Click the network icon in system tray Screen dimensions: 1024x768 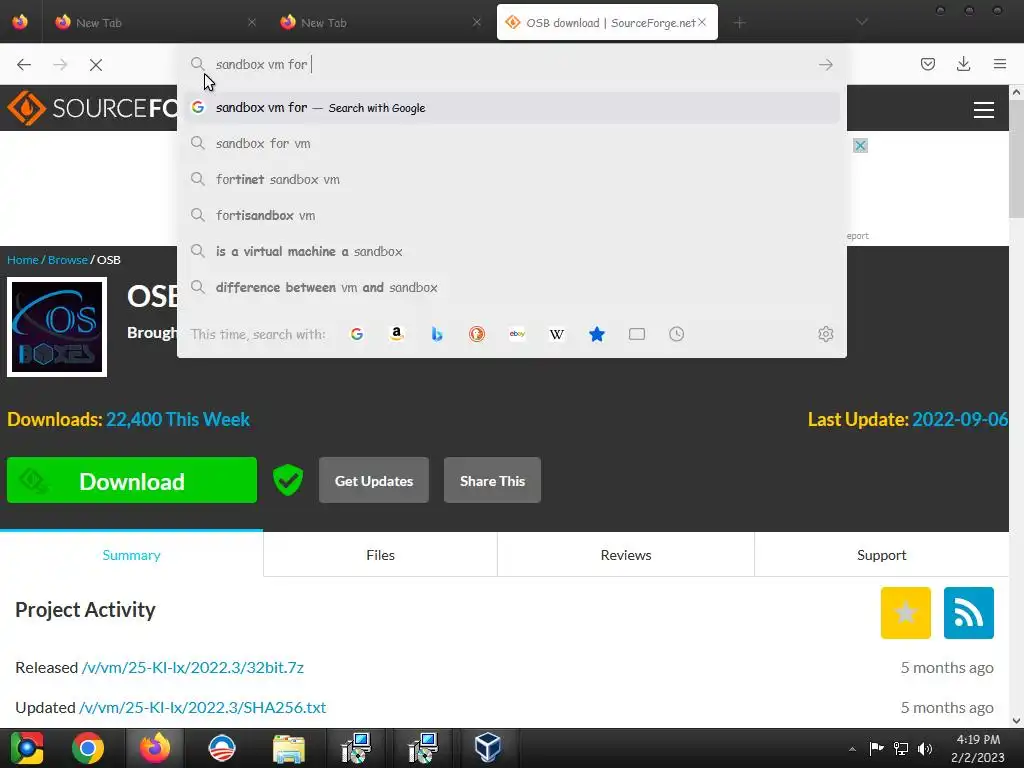coord(901,748)
